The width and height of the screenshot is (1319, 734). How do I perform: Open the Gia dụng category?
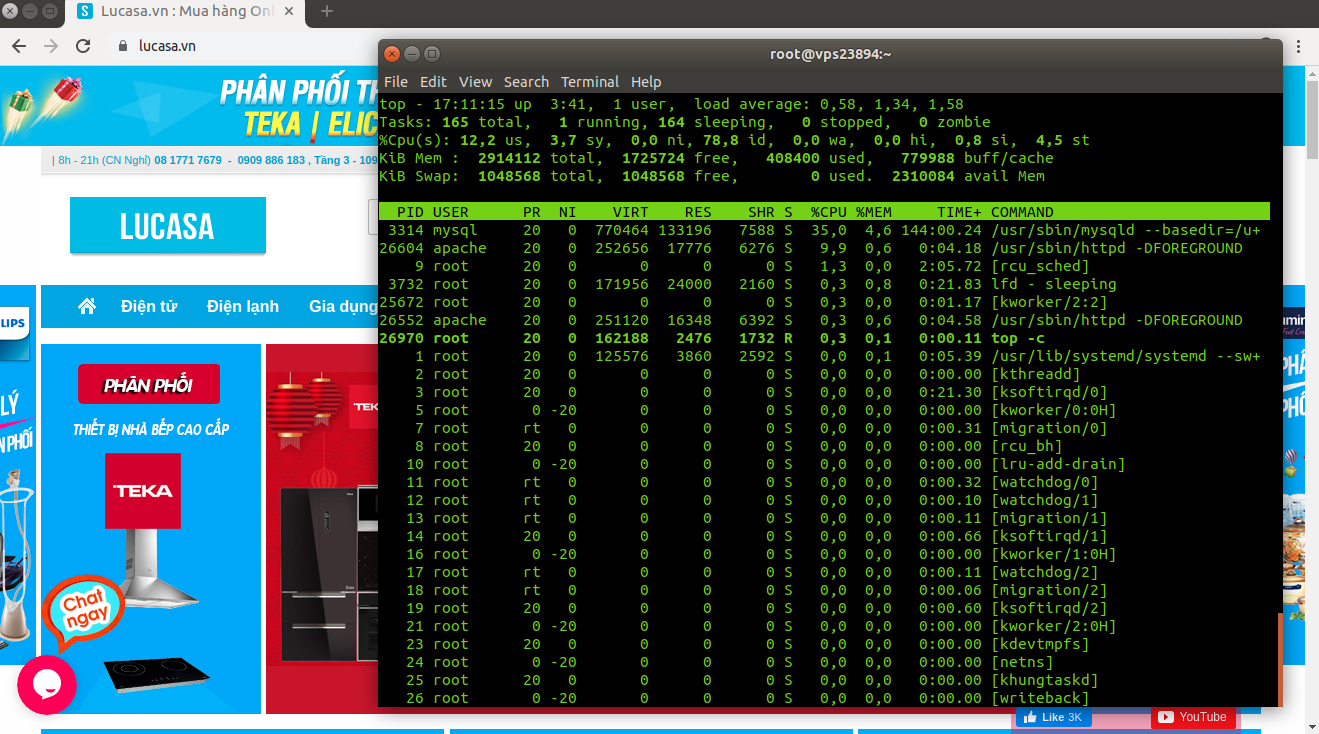343,306
